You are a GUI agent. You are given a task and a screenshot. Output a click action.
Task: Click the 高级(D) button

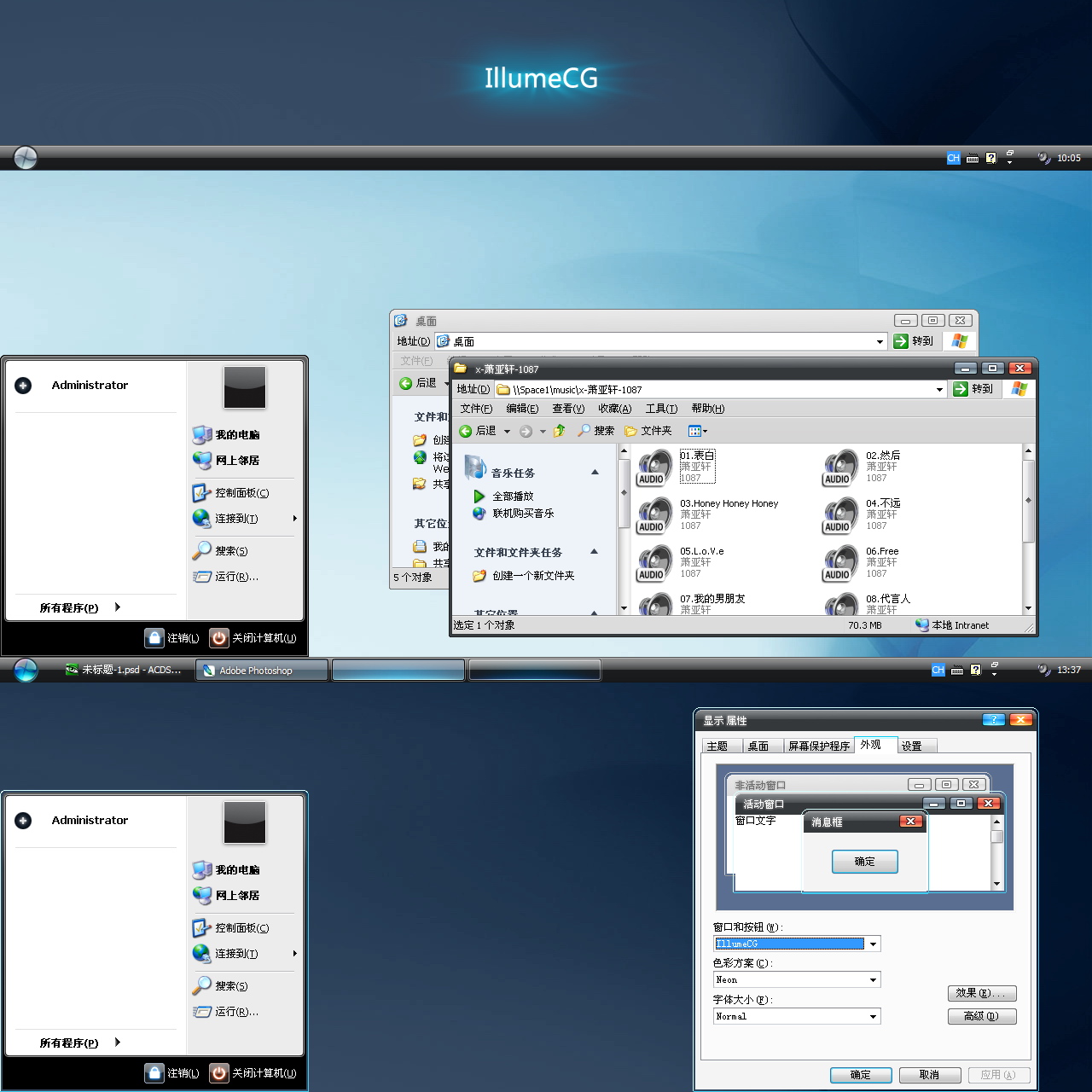(981, 1016)
